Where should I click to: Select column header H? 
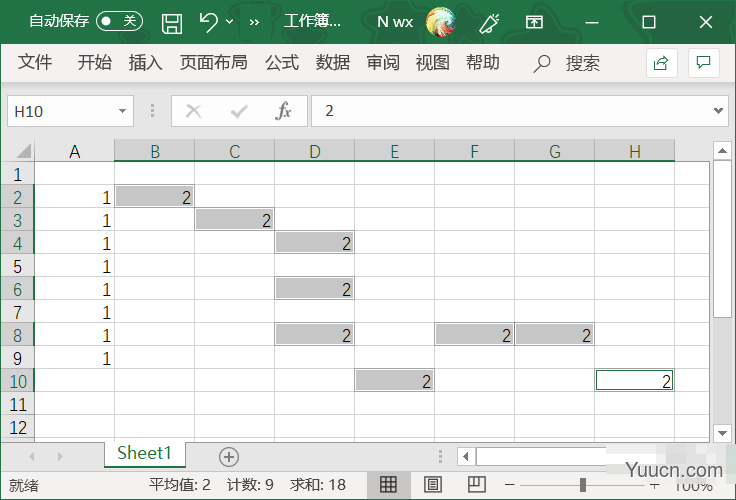coord(635,151)
